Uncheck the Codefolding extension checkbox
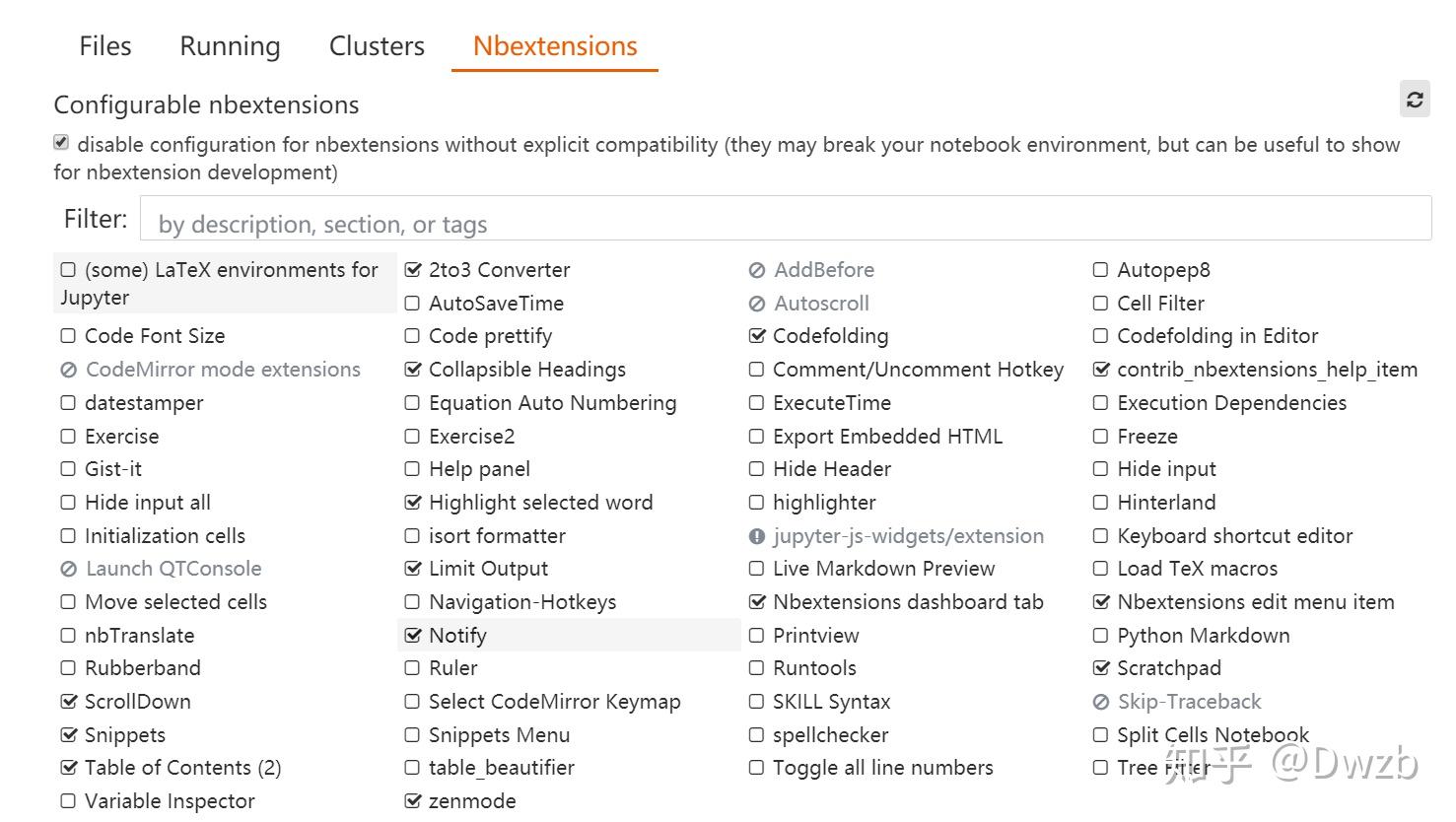 point(757,336)
